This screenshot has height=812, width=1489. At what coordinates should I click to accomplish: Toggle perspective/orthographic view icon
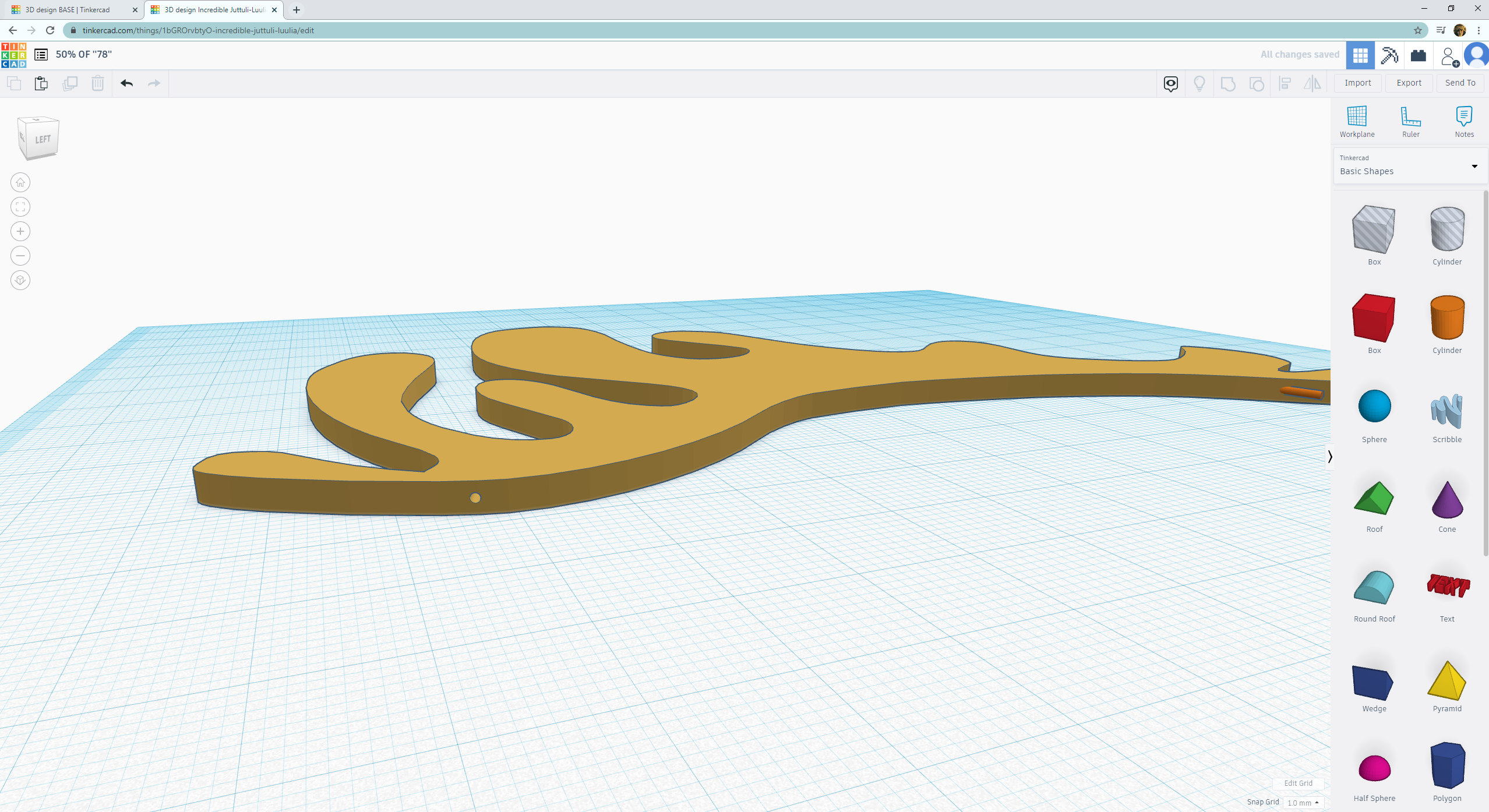[x=20, y=281]
